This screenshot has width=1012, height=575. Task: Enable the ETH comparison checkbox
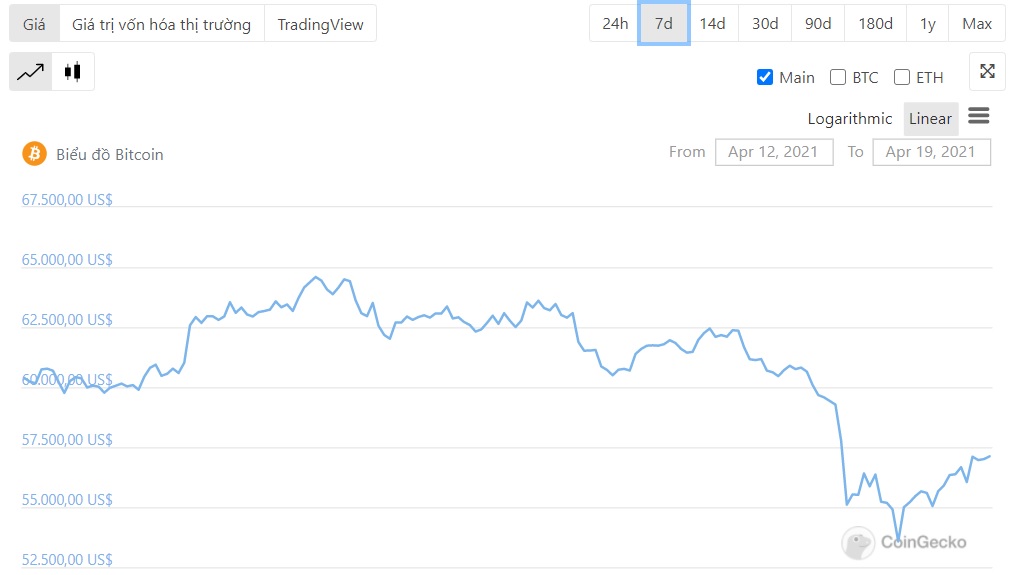[x=902, y=77]
